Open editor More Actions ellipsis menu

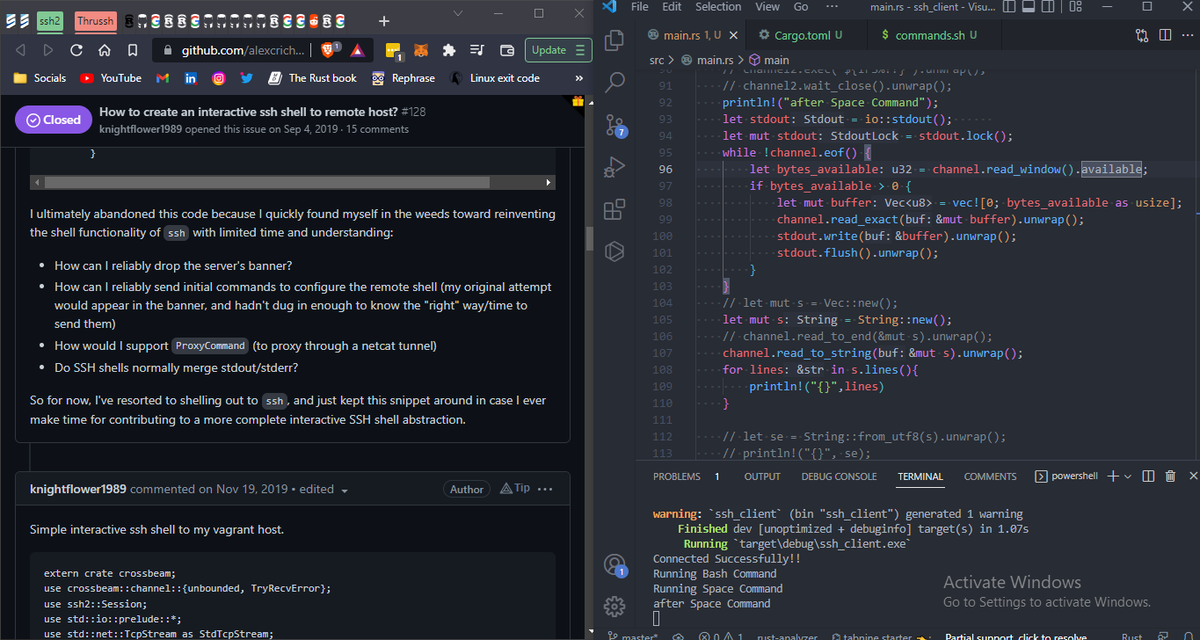tap(1186, 36)
